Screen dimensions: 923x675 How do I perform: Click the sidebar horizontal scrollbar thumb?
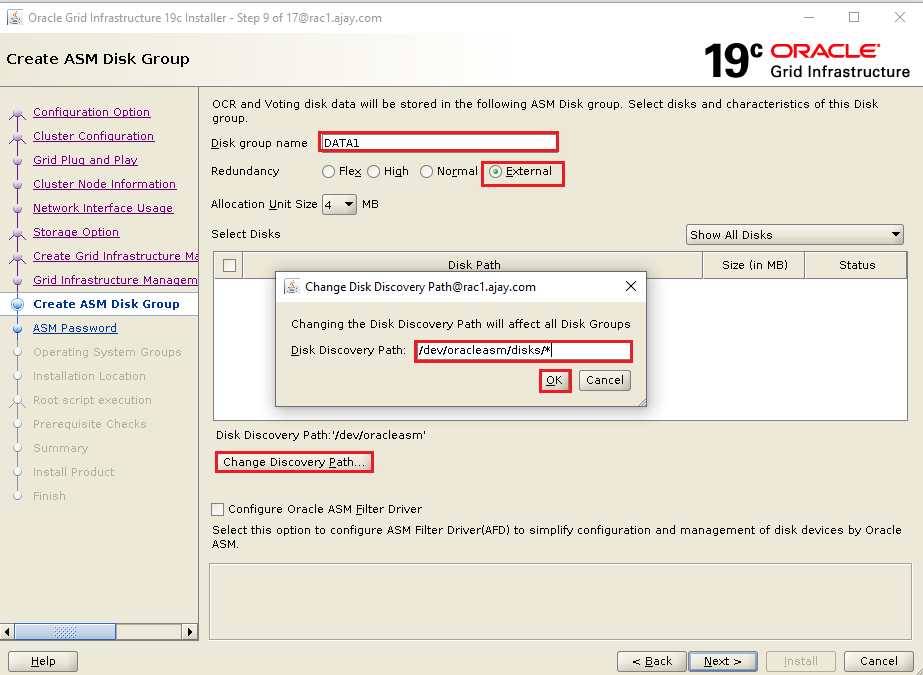[x=65, y=632]
